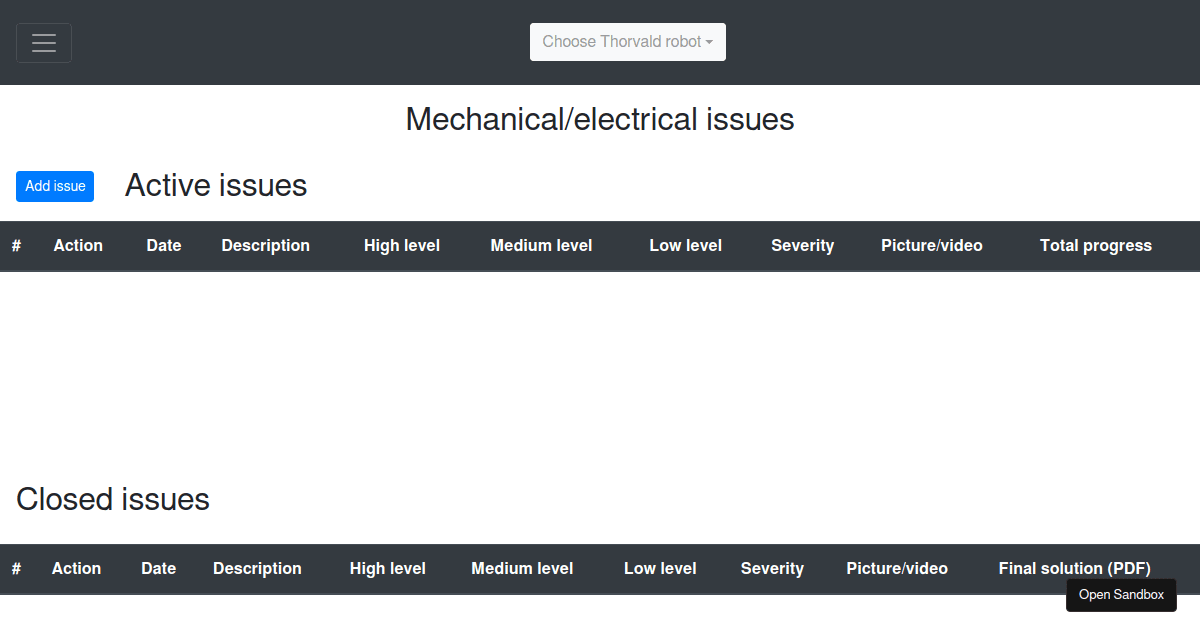Select the Description column in Active issues
This screenshot has height=630, width=1200.
[265, 245]
